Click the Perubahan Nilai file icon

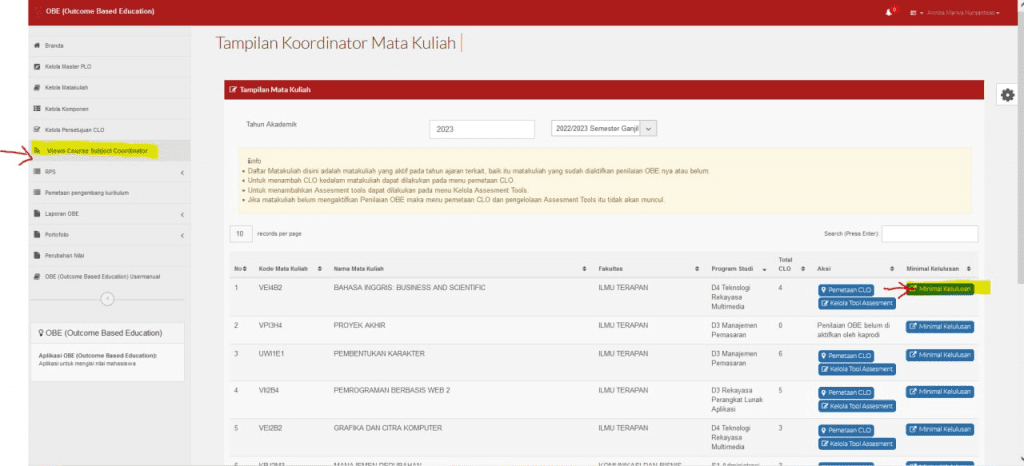coord(37,255)
